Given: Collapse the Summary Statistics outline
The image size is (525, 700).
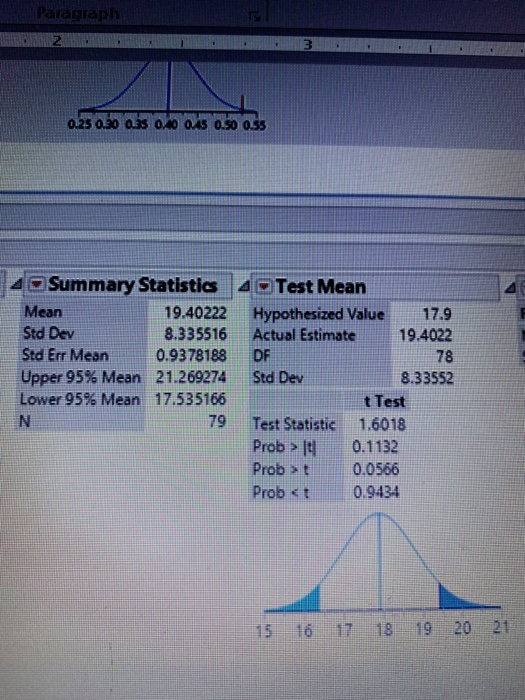Looking at the screenshot, I should click(17, 284).
